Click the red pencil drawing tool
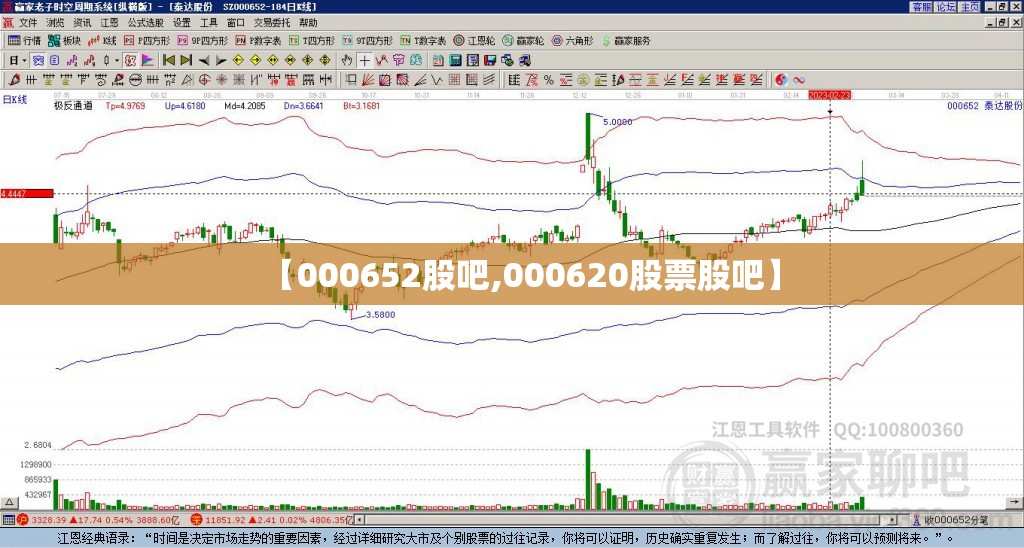Viewport: 1024px width, 548px height. click(14, 80)
